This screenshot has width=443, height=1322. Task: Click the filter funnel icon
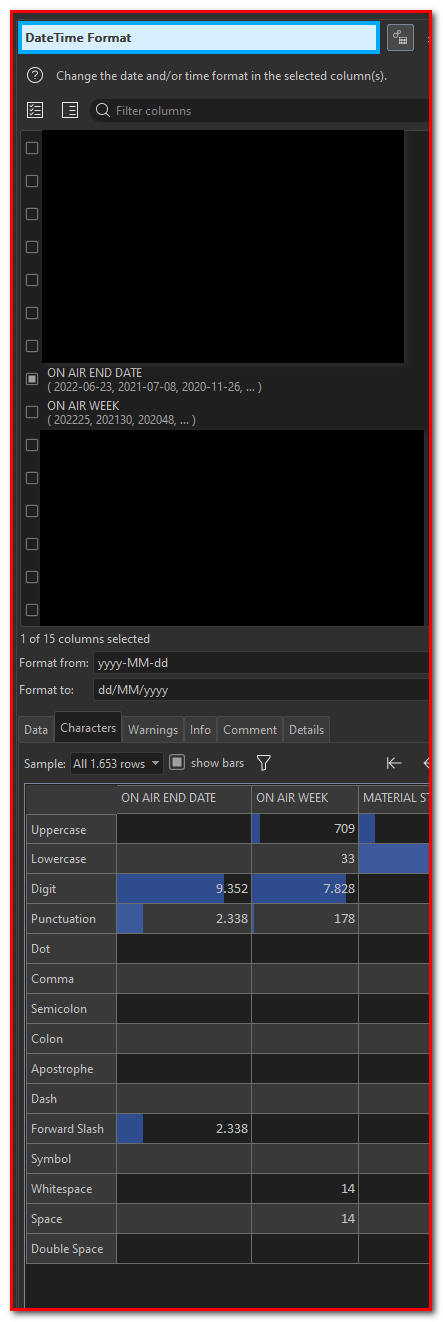click(x=264, y=763)
